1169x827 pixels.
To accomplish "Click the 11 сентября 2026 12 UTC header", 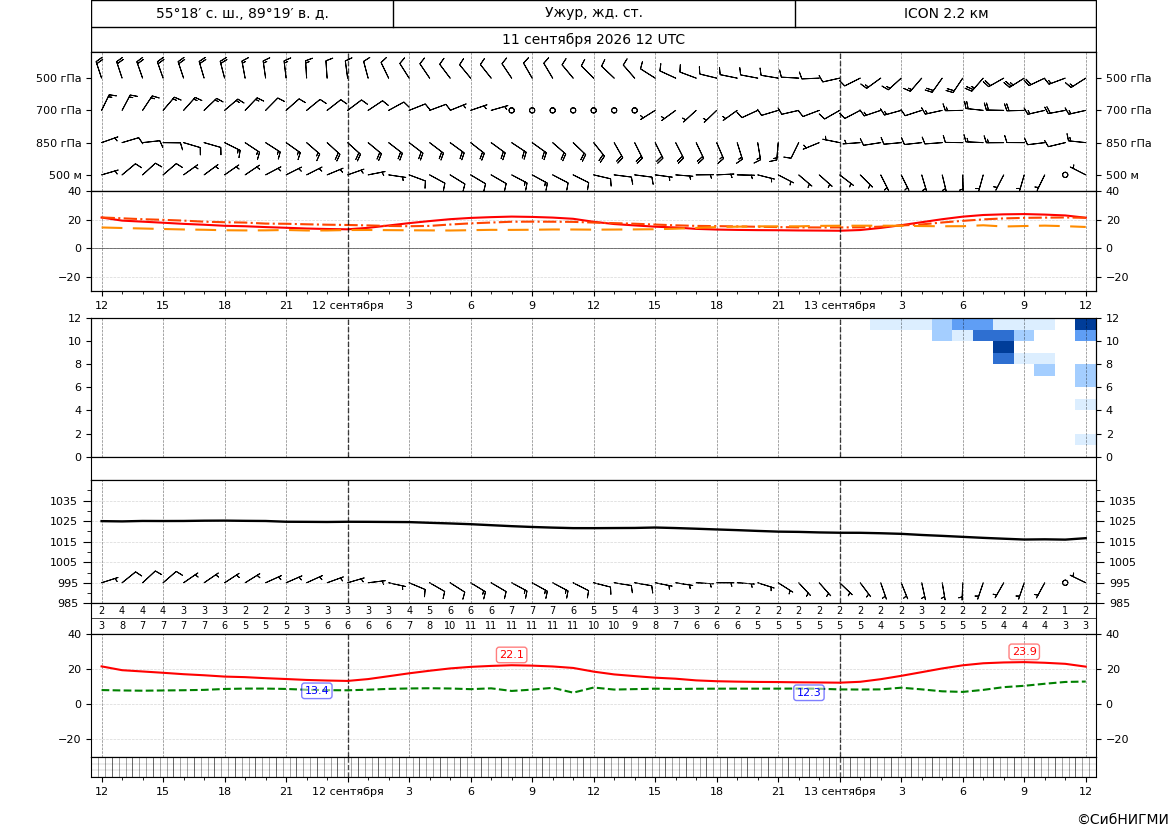I will click(593, 40).
